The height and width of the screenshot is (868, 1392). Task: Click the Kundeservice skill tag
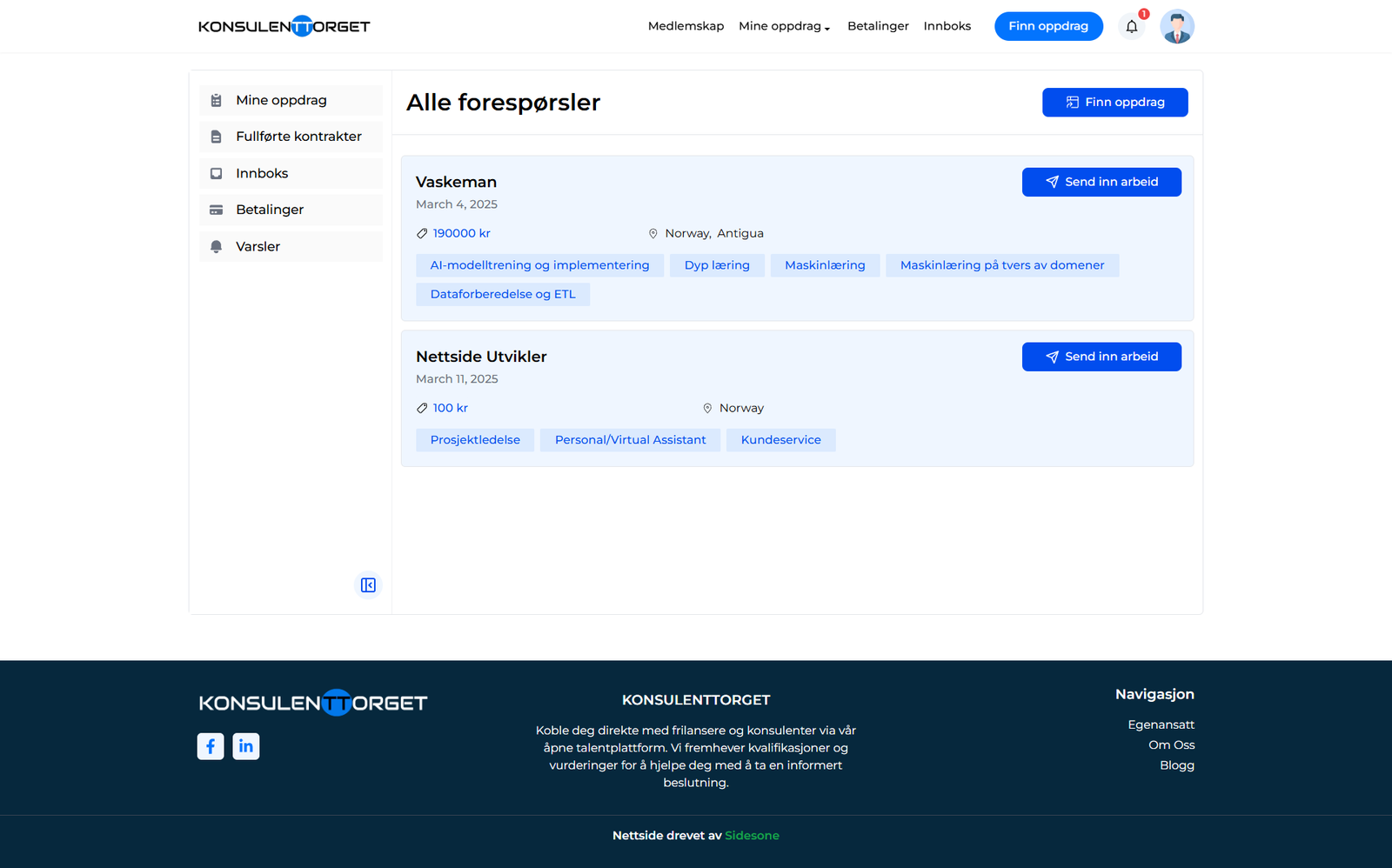pos(780,440)
